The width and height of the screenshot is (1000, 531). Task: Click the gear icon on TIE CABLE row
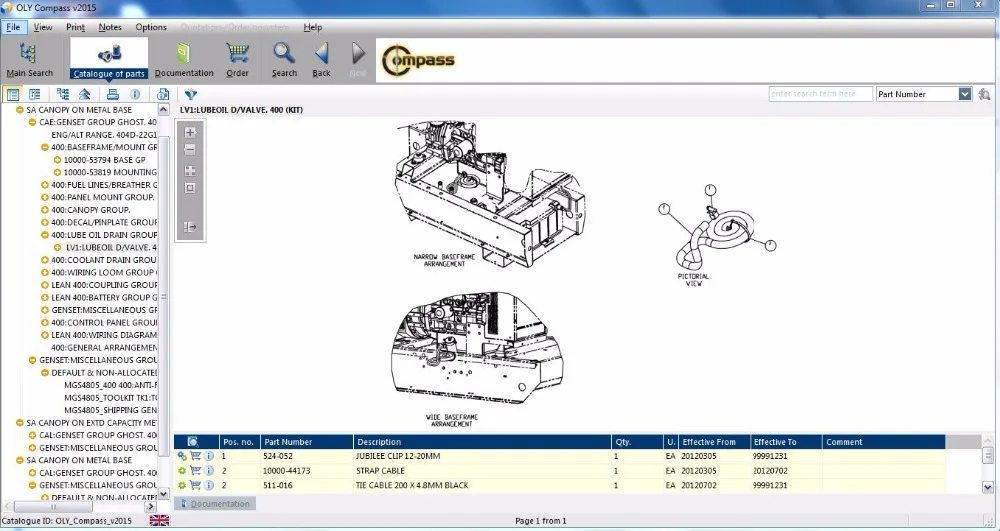click(182, 485)
